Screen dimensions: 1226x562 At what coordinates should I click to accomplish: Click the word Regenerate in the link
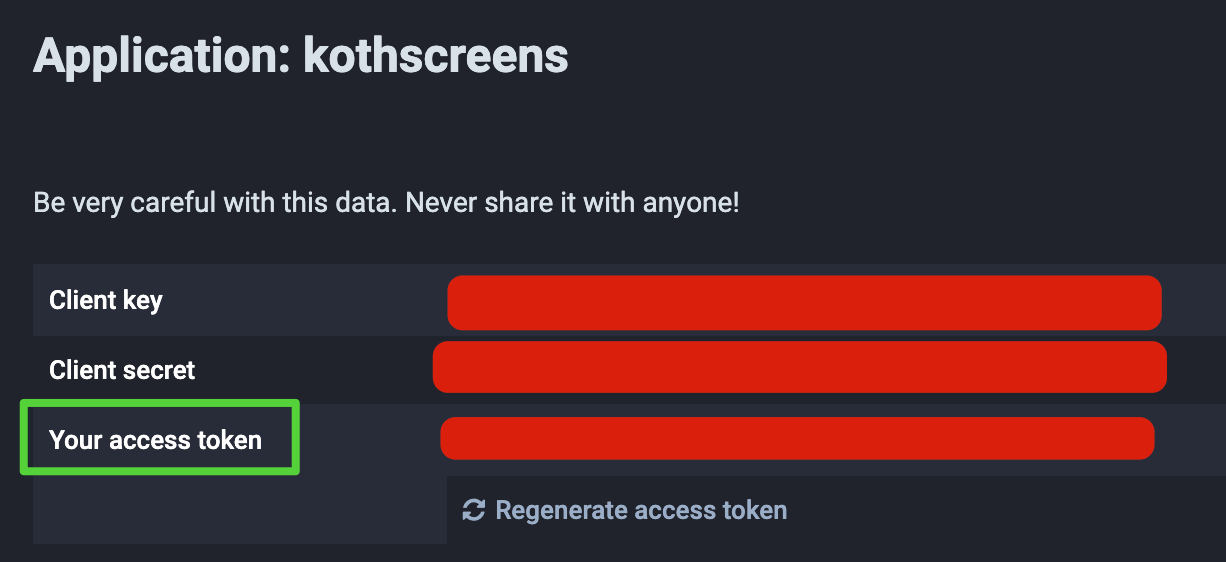[563, 511]
